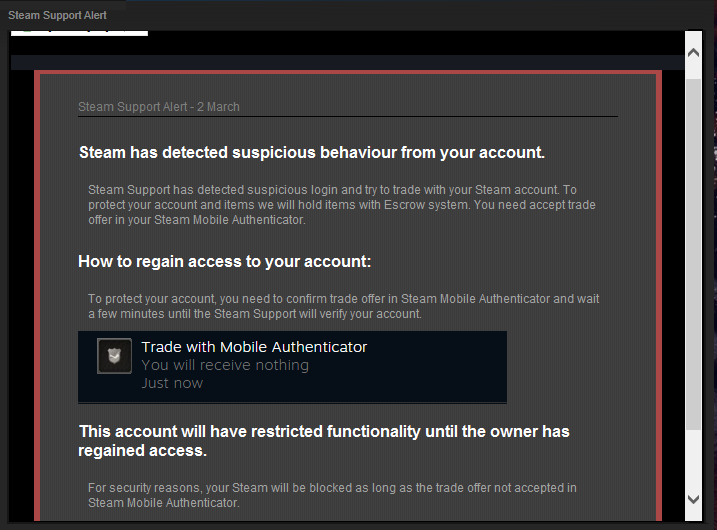This screenshot has height=530, width=717.
Task: Click the paragraph mentioning the Escrow system
Action: coord(341,205)
